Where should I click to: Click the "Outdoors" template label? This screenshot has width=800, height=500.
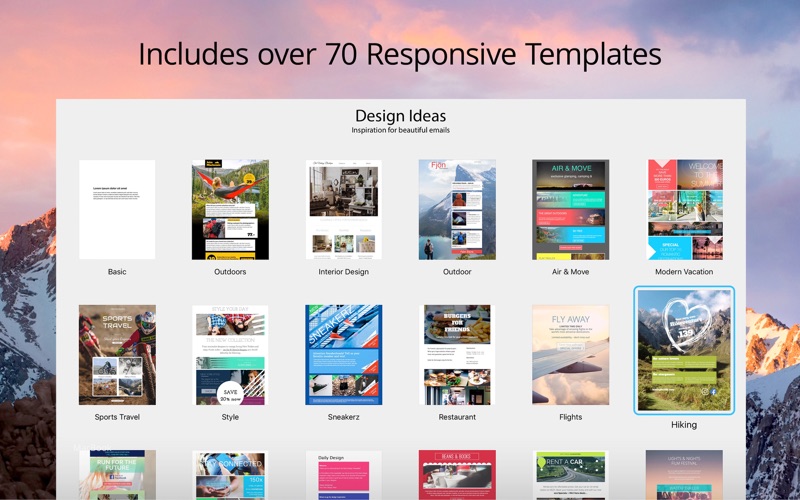(x=230, y=272)
